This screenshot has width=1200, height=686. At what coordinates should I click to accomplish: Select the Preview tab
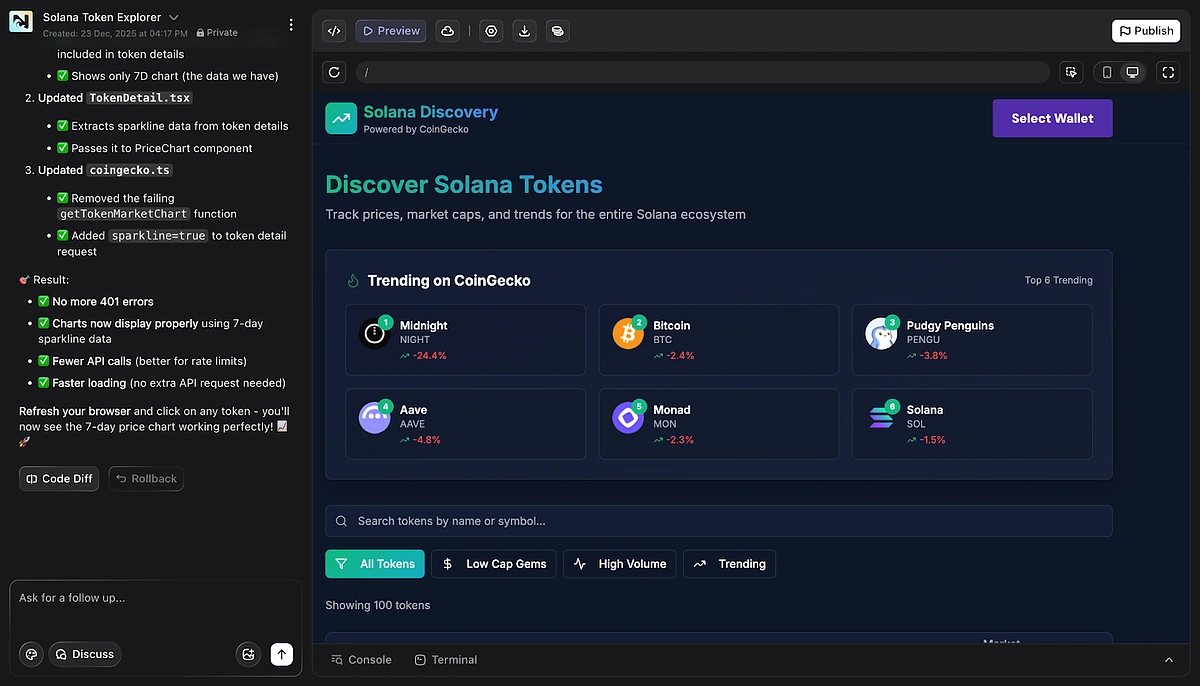[x=390, y=30]
